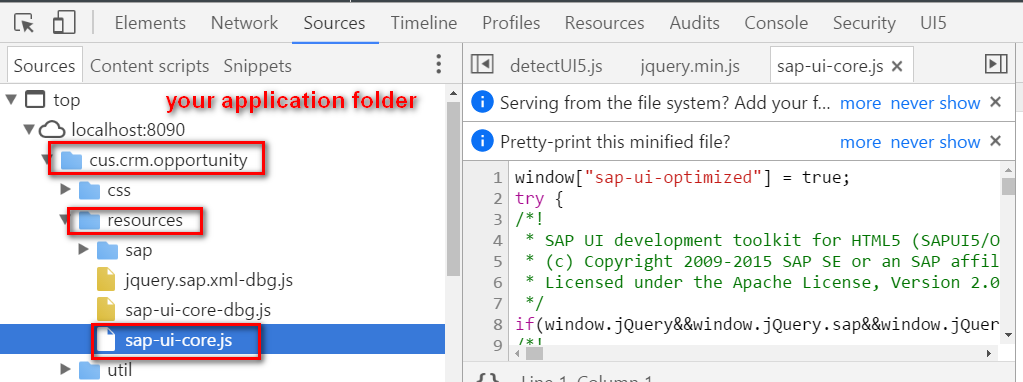
Task: Click never show link for pretty-print
Action: [936, 141]
